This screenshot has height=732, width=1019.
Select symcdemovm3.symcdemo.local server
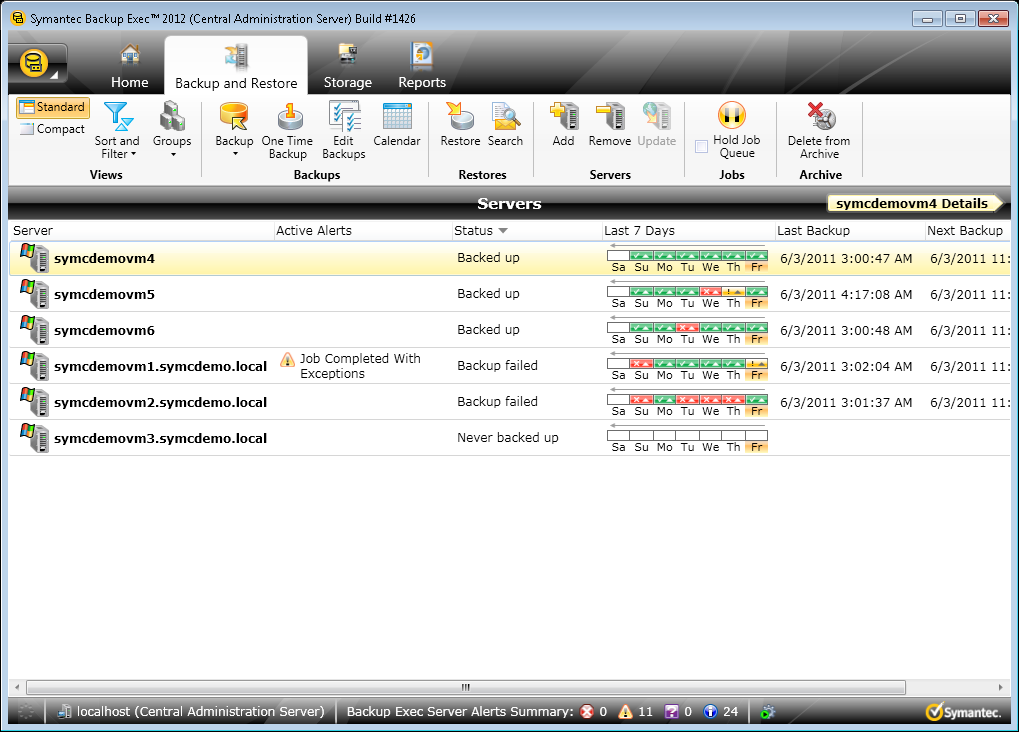(x=510, y=438)
